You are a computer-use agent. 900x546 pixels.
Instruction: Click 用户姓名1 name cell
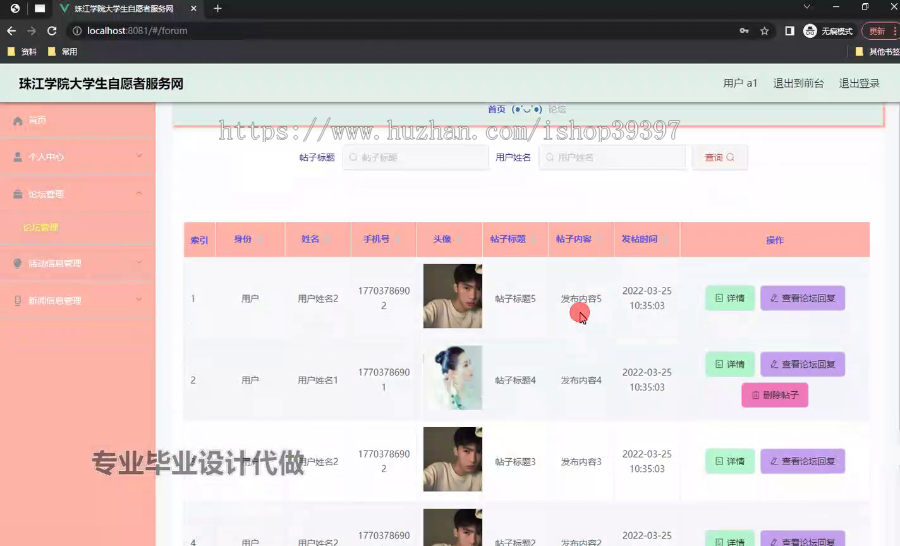[317, 380]
